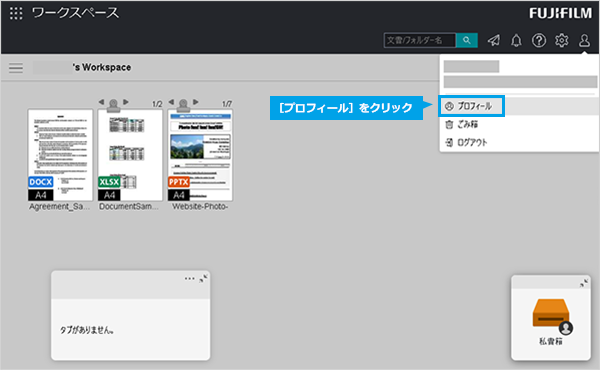
Task: Open the paper airplane send icon
Action: tap(494, 40)
